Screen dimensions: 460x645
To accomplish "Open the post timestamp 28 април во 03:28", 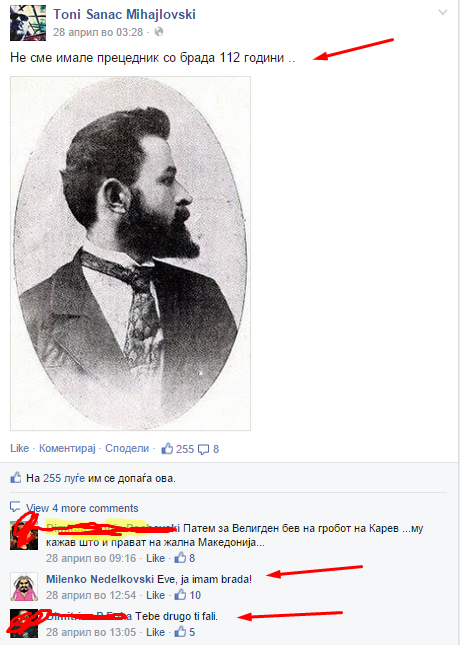I will pyautogui.click(x=98, y=32).
